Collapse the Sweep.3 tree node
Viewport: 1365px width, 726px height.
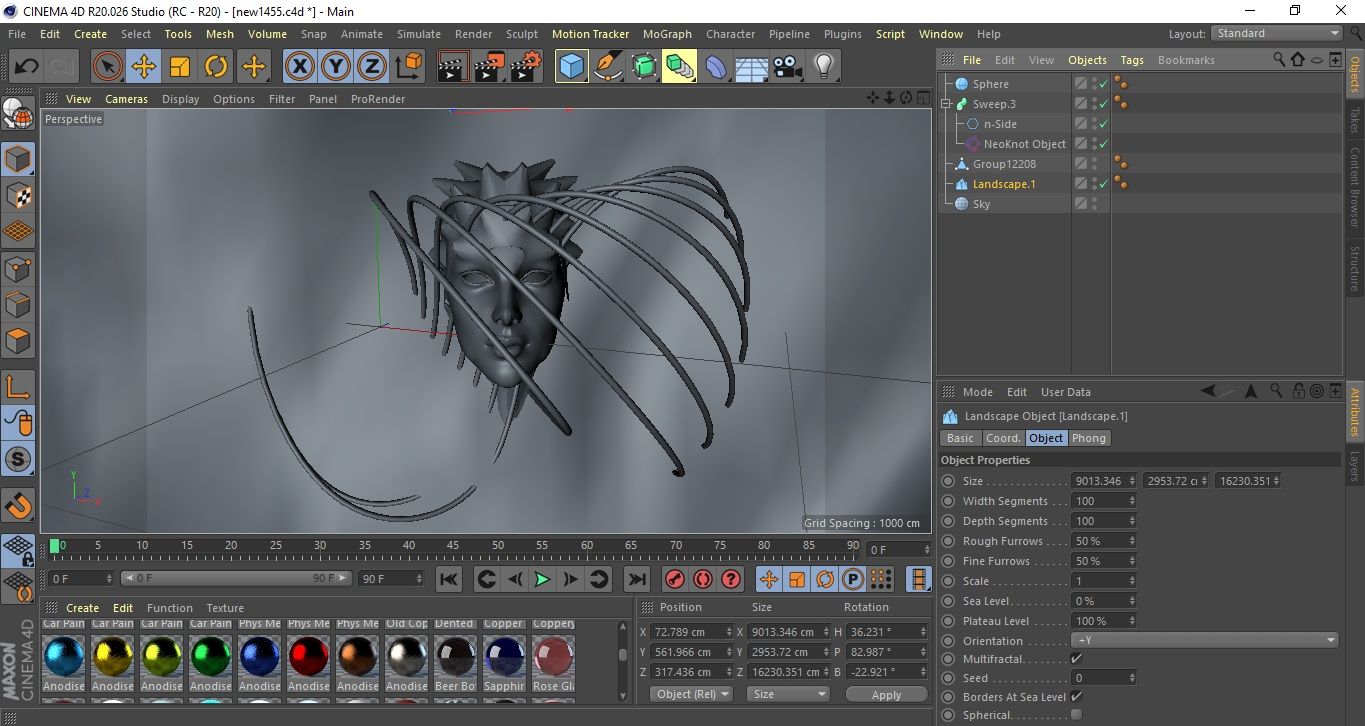946,104
